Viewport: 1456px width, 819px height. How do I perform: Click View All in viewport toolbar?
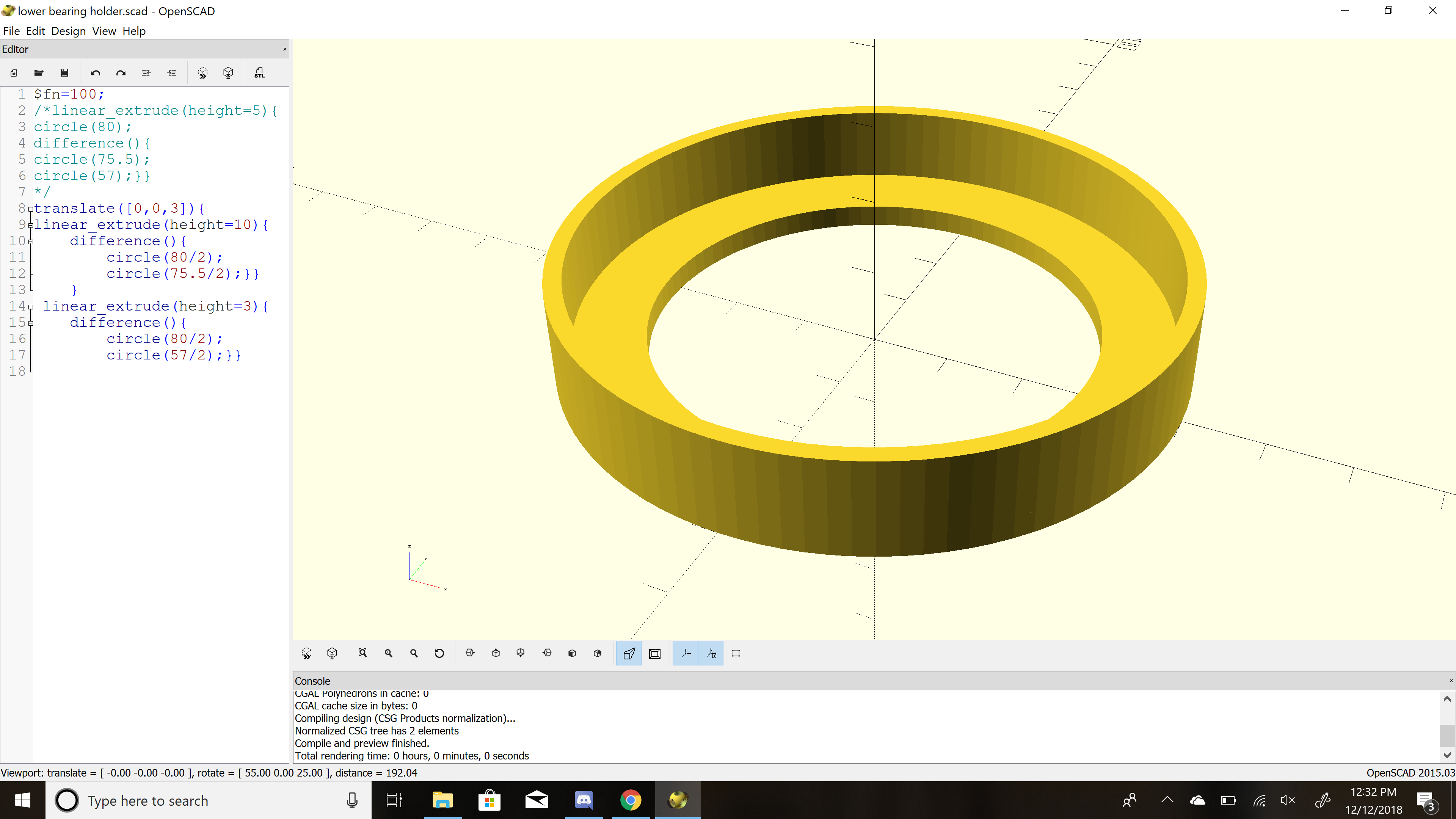[x=363, y=653]
